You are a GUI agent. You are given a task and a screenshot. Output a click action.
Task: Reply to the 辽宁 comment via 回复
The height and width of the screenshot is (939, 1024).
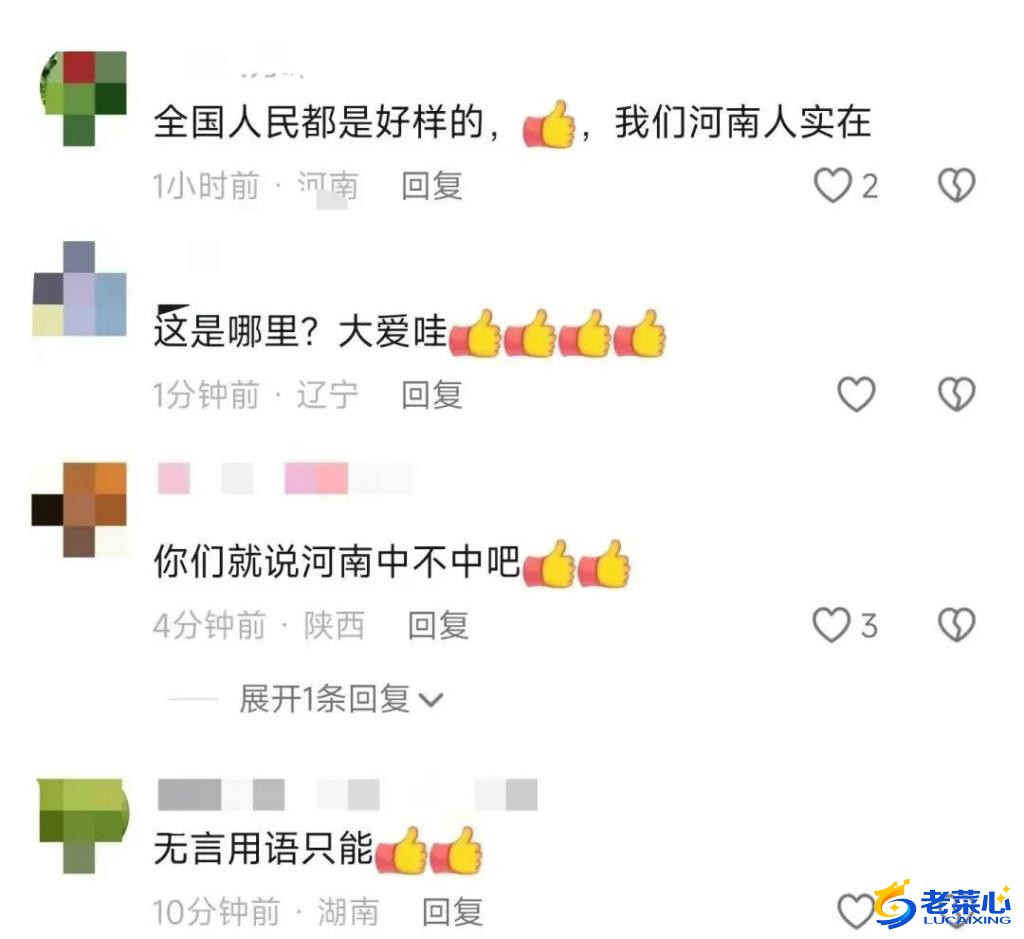(x=432, y=395)
